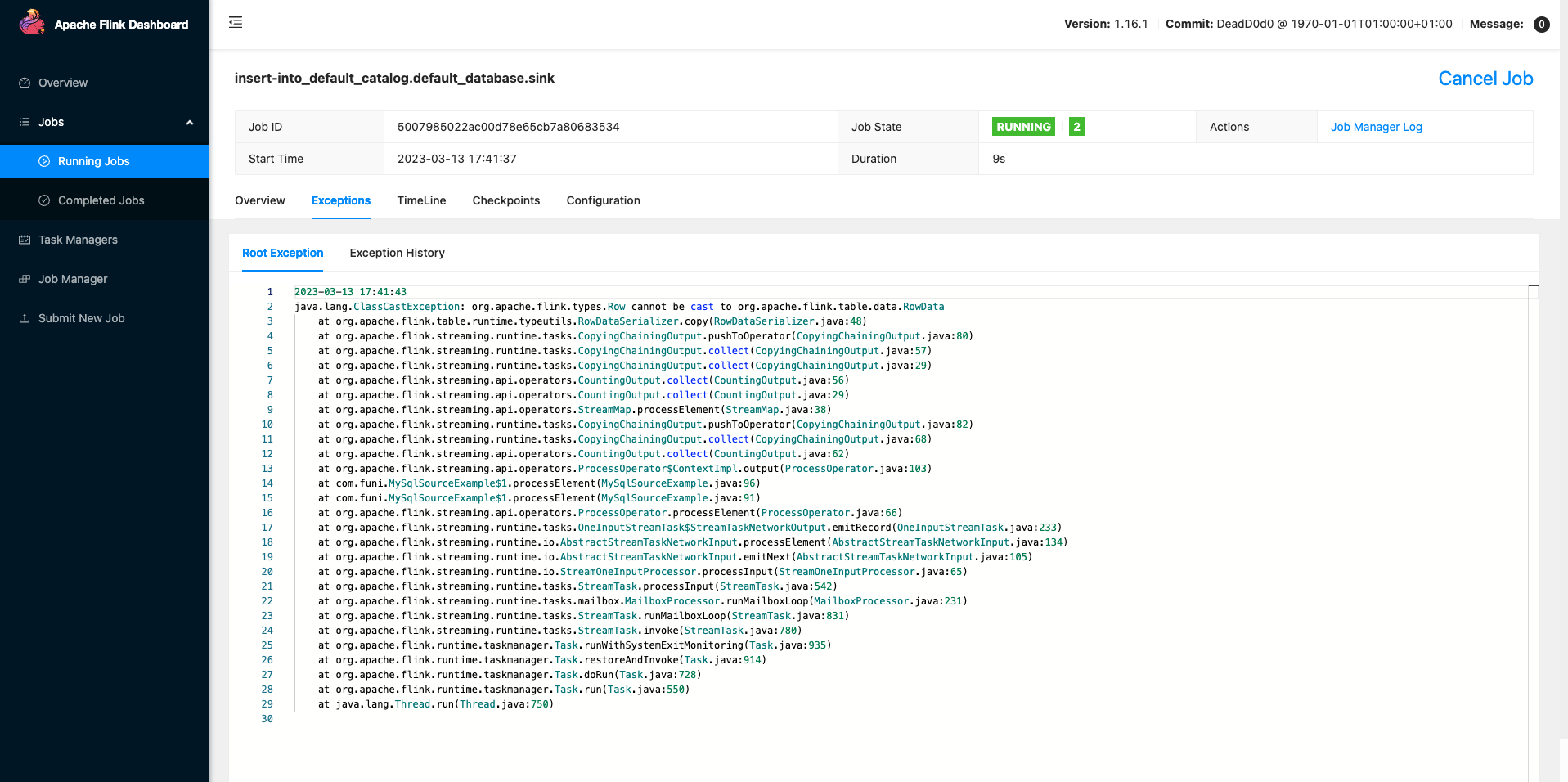Click the Version 1.16.1 text
This screenshot has height=782, width=1568.
(1106, 24)
